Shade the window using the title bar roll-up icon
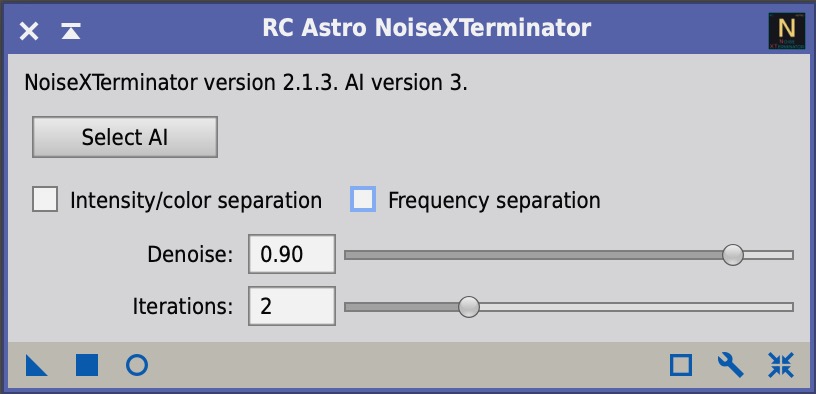The image size is (816, 394). (x=70, y=31)
